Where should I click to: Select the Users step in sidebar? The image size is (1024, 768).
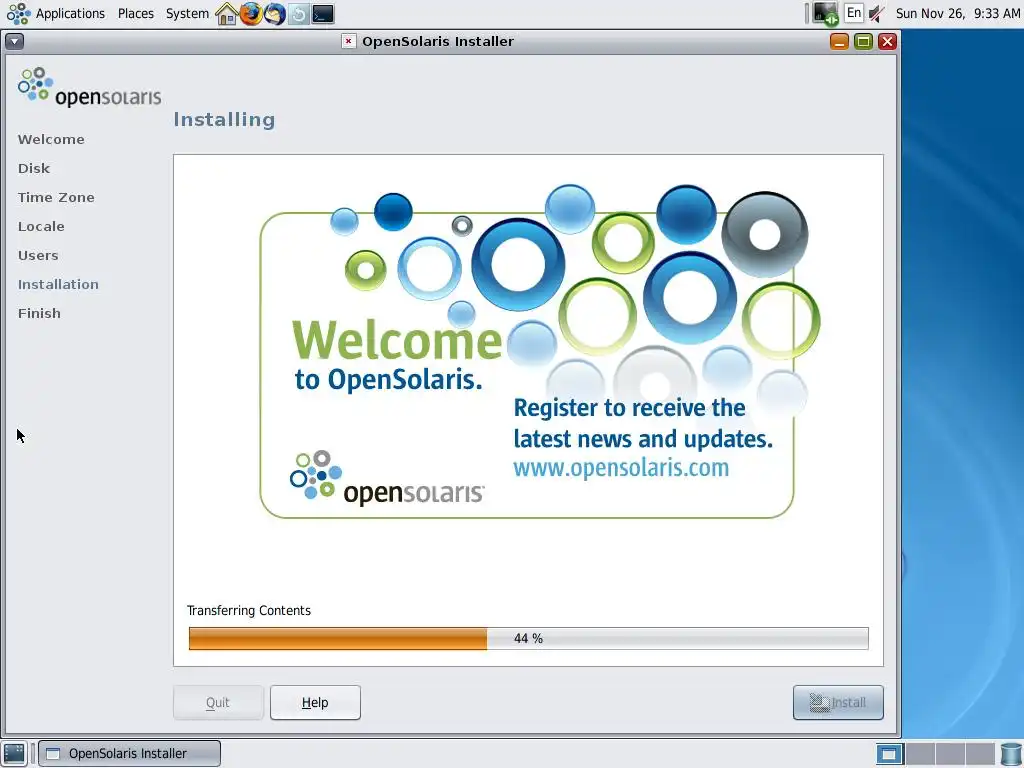click(38, 255)
